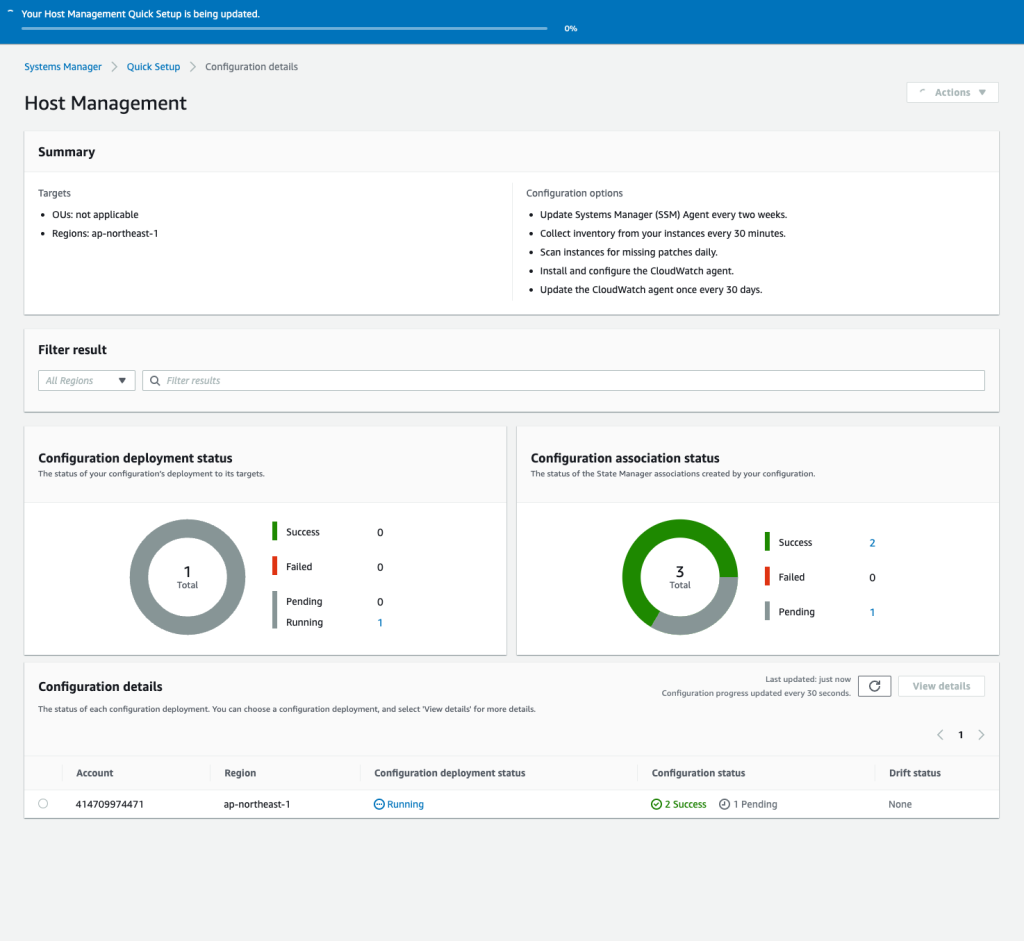Click 'Scan instances for missing patches daily'

tap(628, 252)
